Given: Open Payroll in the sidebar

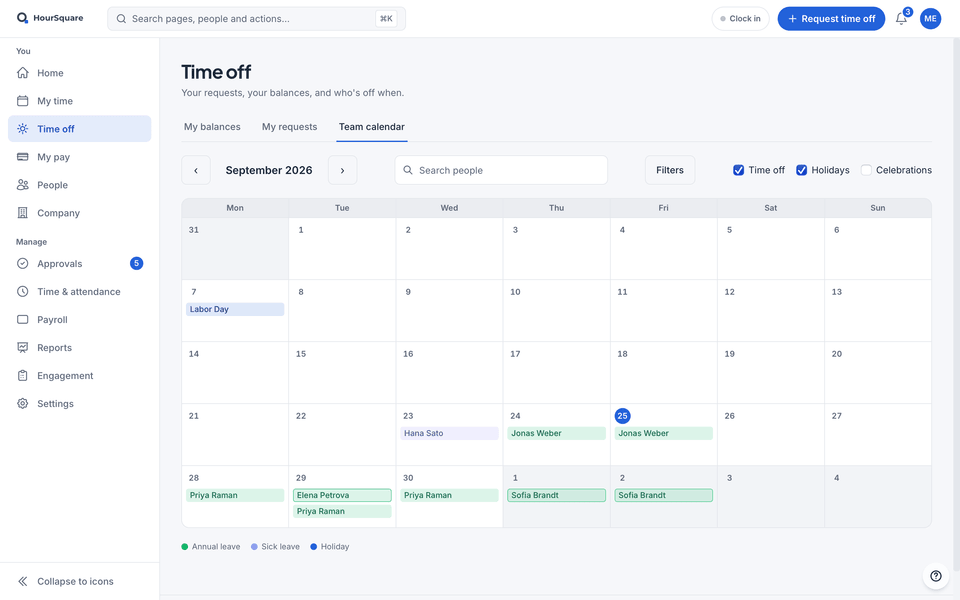Looking at the screenshot, I should coord(80,320).
